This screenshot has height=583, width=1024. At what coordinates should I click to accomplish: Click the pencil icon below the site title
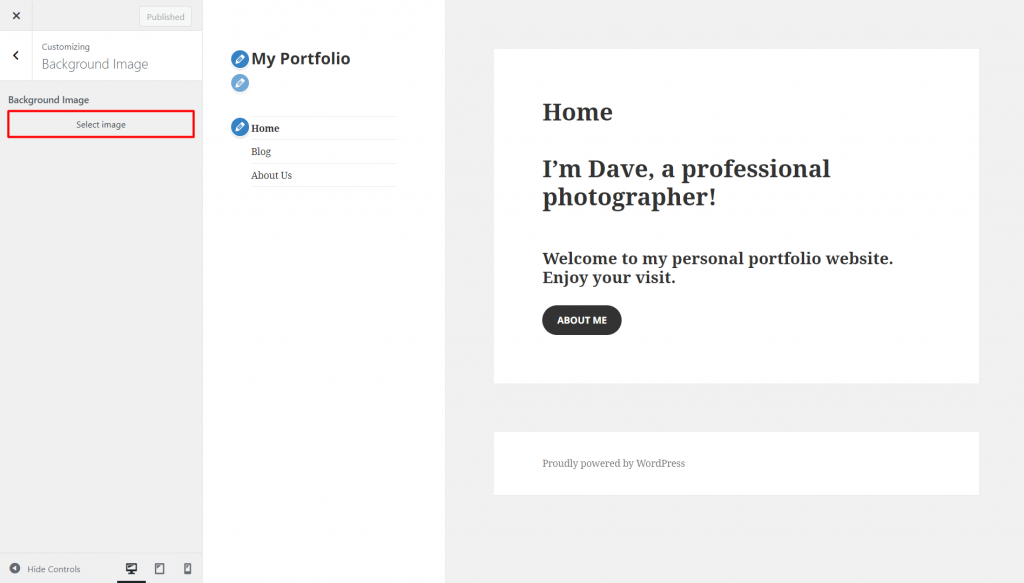click(x=239, y=83)
